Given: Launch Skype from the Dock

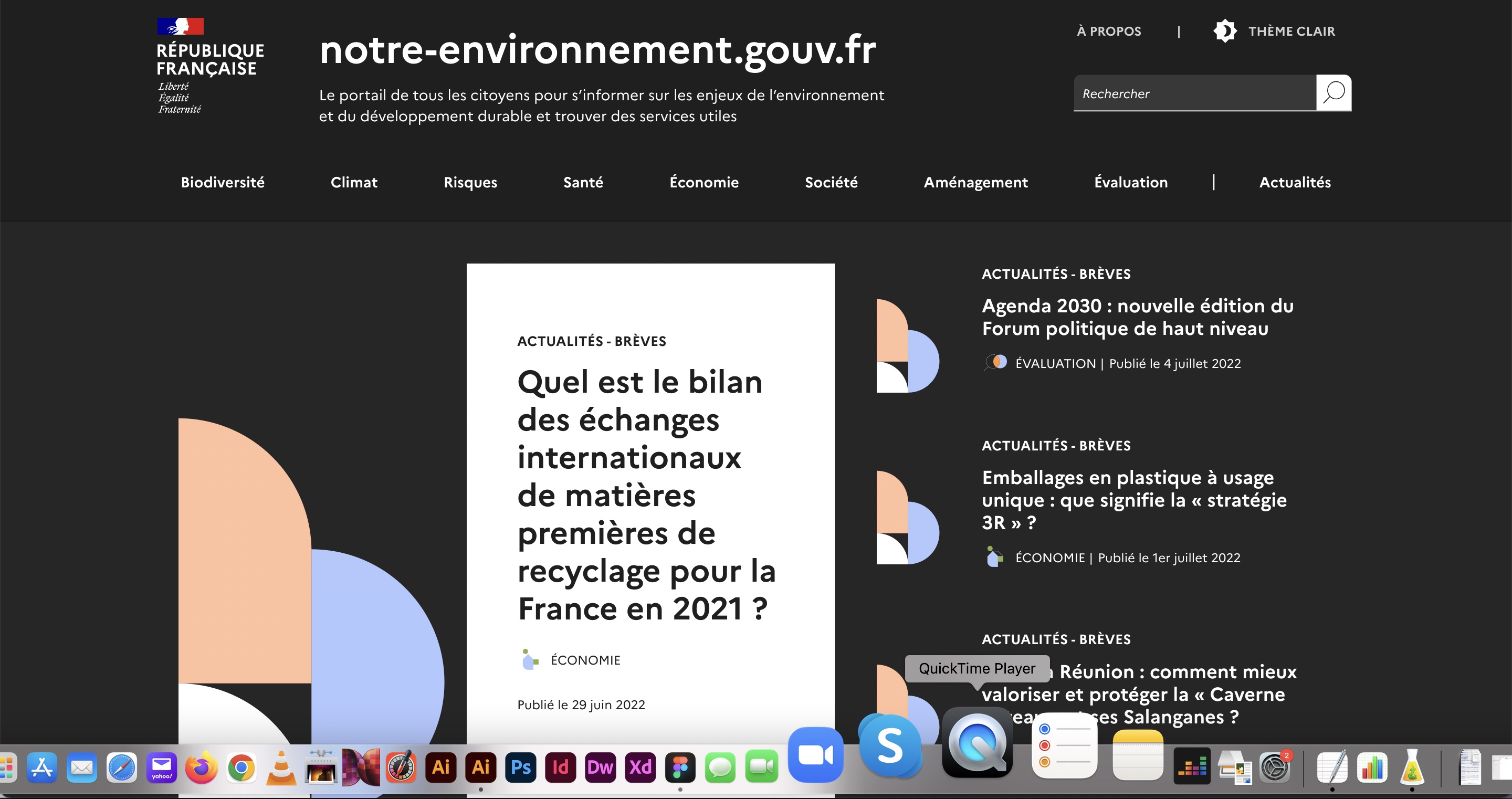Looking at the screenshot, I should coord(890,746).
